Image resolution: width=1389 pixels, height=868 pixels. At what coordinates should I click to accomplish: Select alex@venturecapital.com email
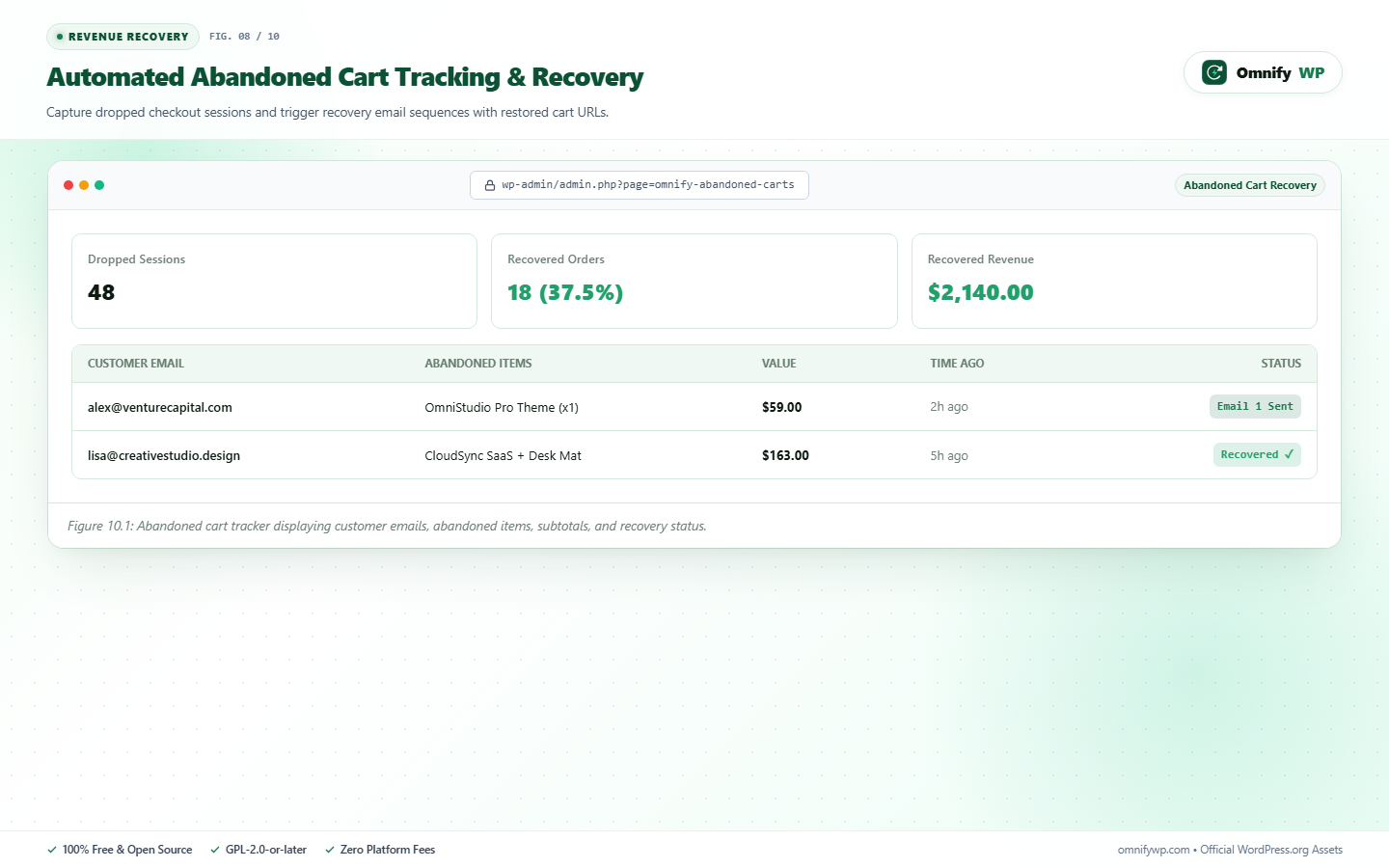pos(160,407)
